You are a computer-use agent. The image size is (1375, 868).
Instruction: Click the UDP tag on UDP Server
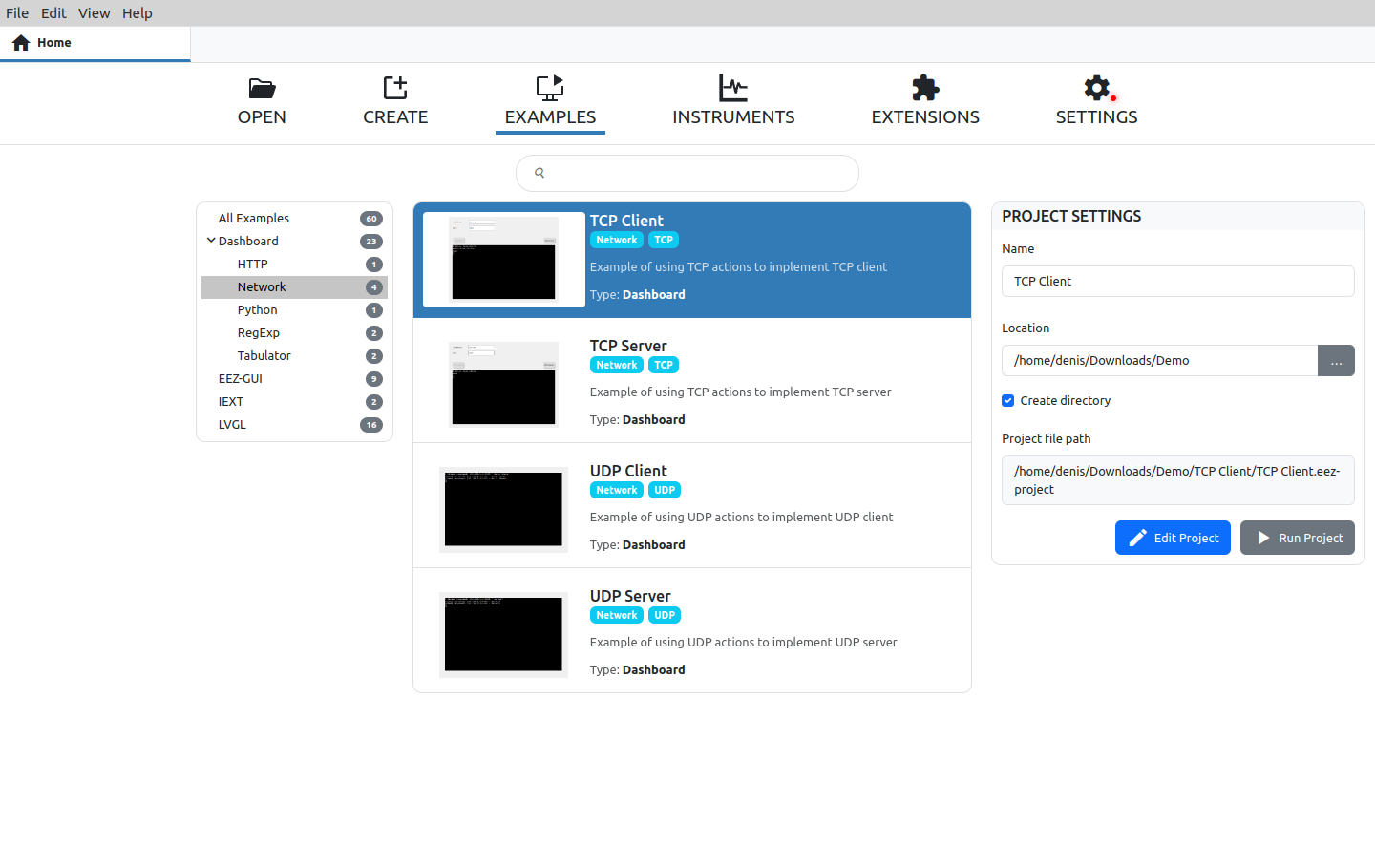click(x=665, y=615)
